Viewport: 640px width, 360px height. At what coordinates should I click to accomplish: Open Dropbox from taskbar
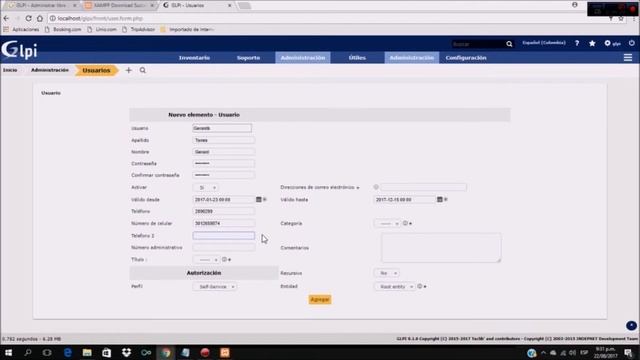tap(126, 353)
